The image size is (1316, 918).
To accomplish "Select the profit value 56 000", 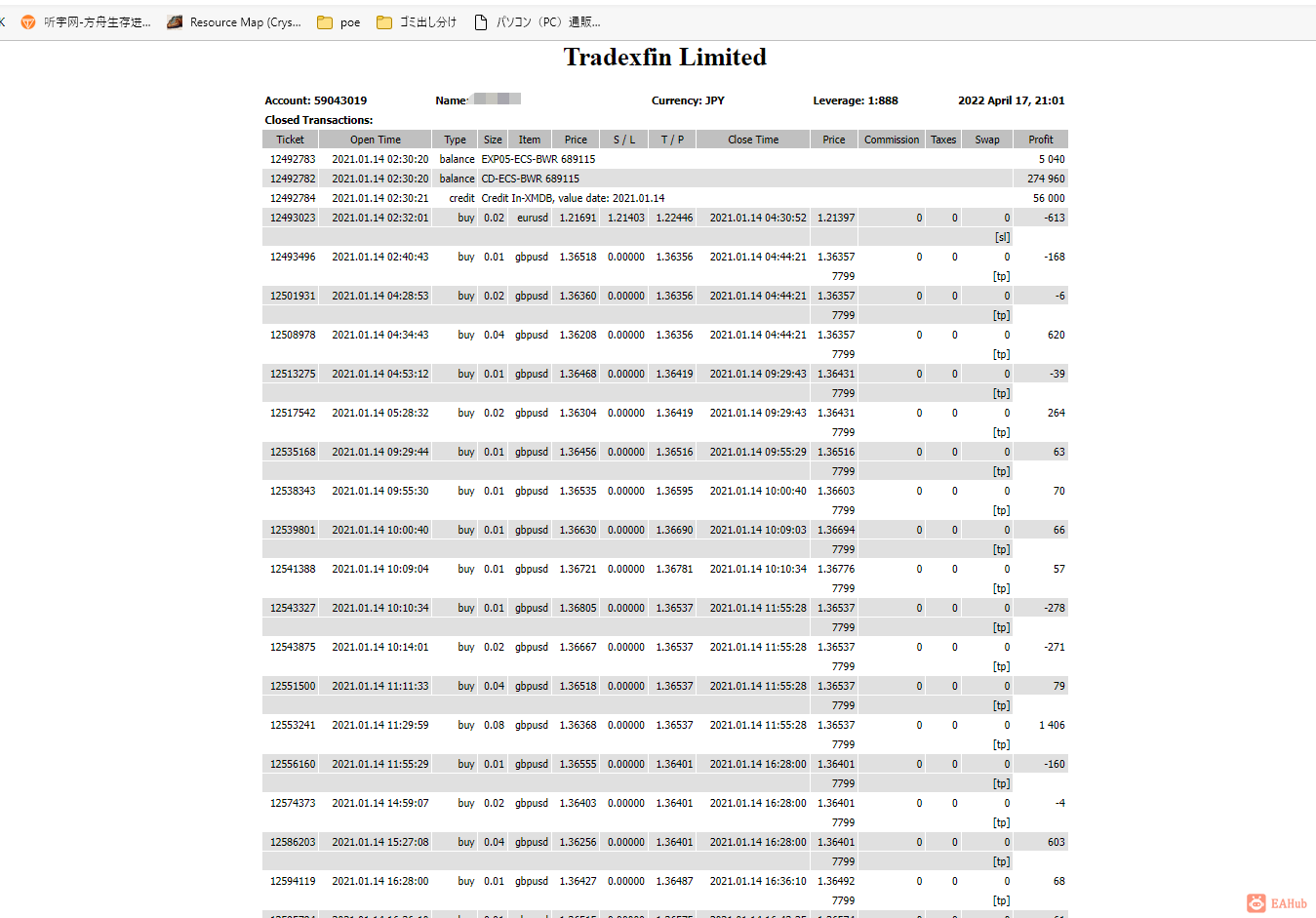I will 1049,198.
